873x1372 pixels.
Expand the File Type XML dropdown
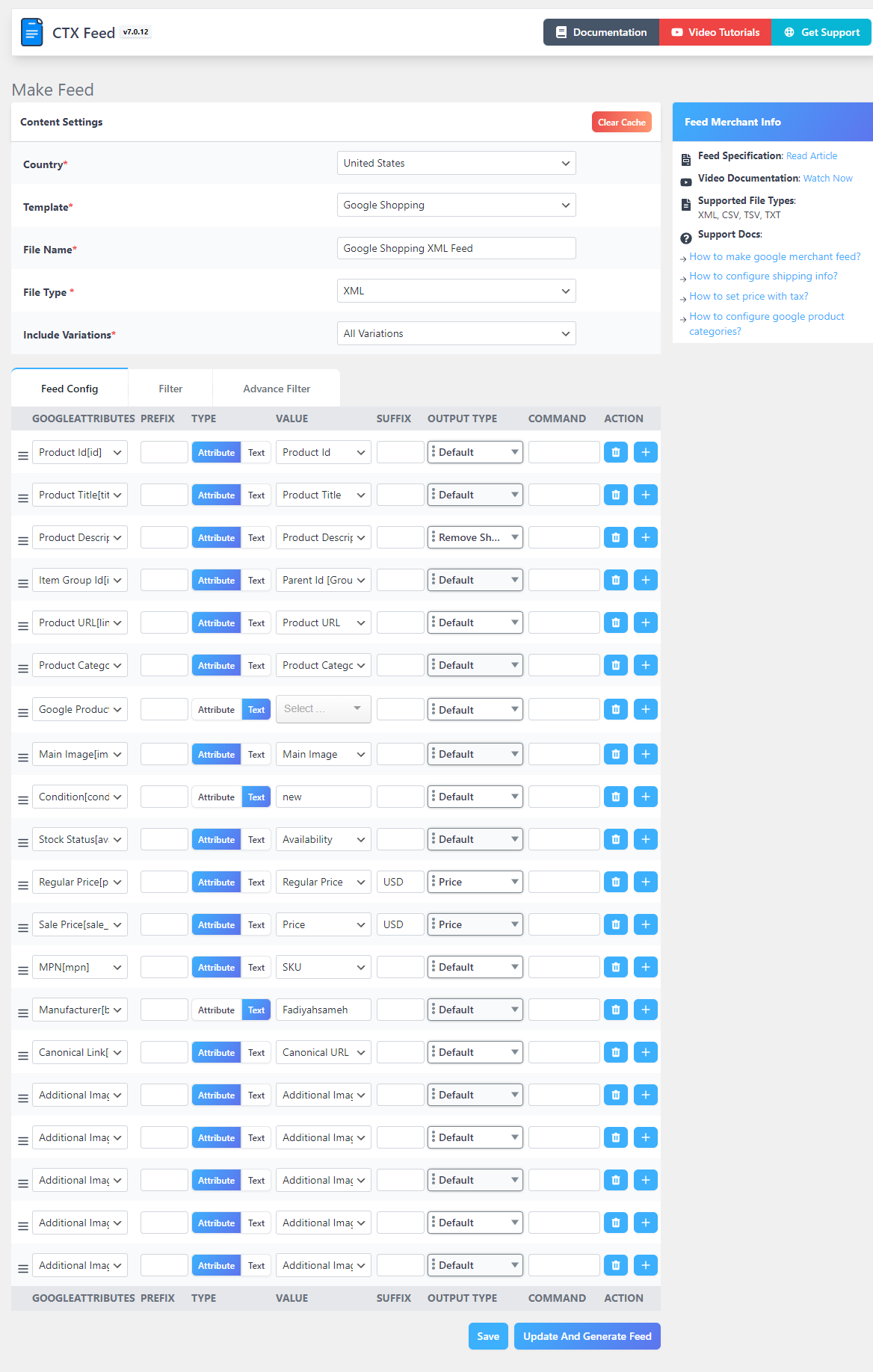456,291
